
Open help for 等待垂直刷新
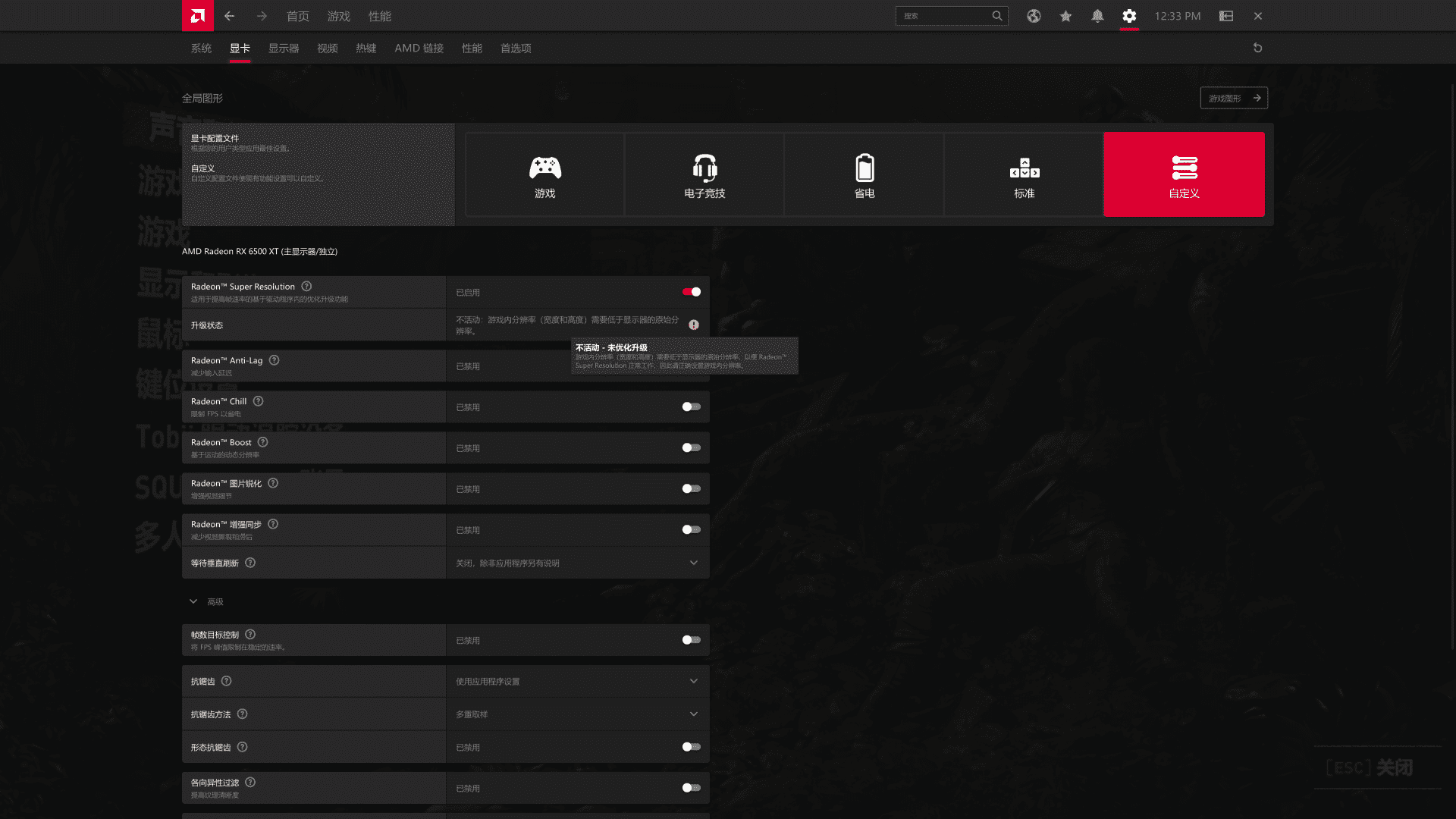tap(250, 563)
